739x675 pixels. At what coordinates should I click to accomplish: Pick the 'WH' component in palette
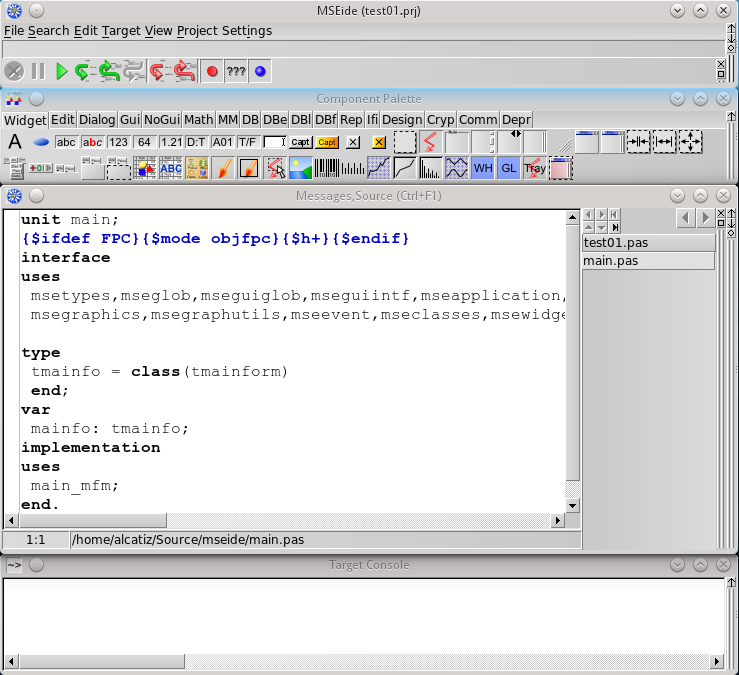point(483,168)
